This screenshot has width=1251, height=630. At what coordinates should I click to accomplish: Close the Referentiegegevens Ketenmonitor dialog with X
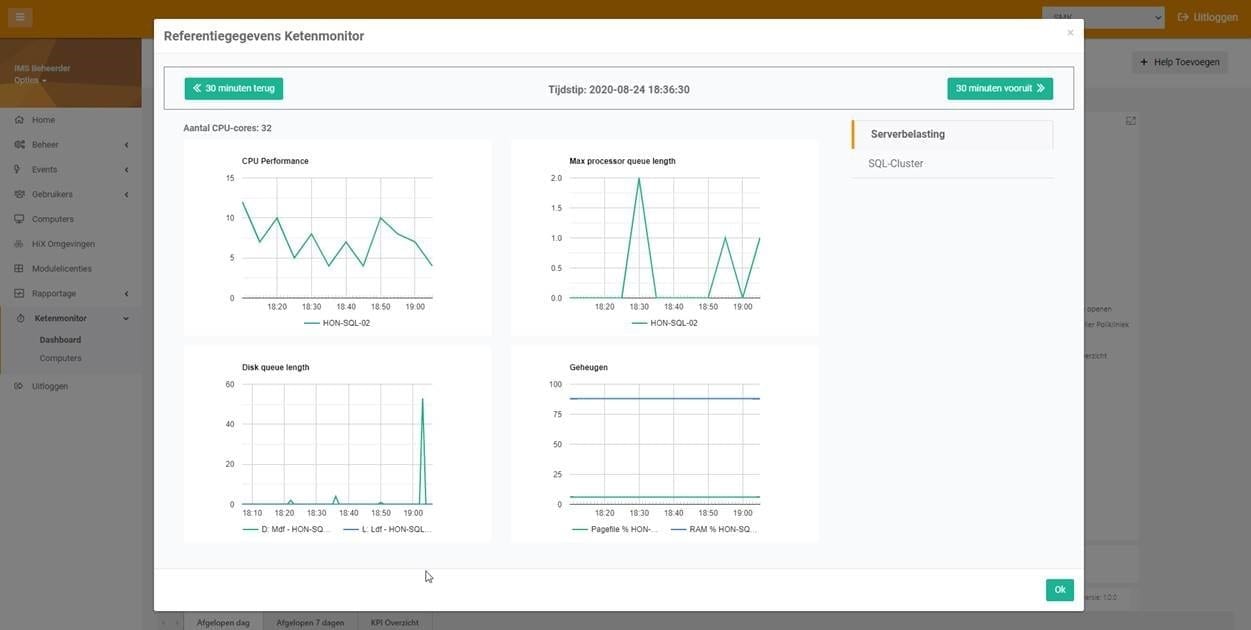pos(1070,33)
